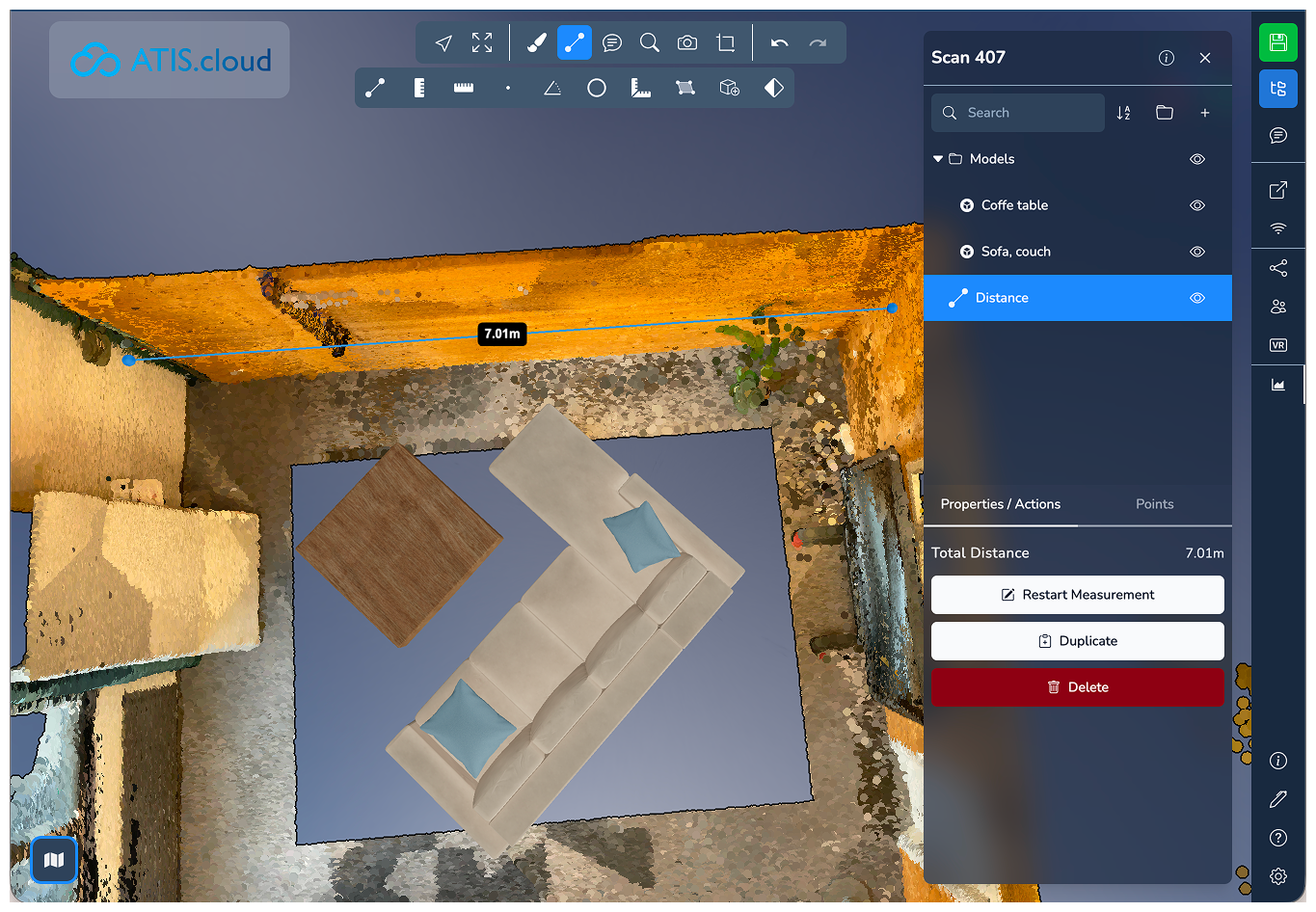Duplicate the Distance measurement
The height and width of the screenshot is (912, 1316).
pyautogui.click(x=1077, y=641)
